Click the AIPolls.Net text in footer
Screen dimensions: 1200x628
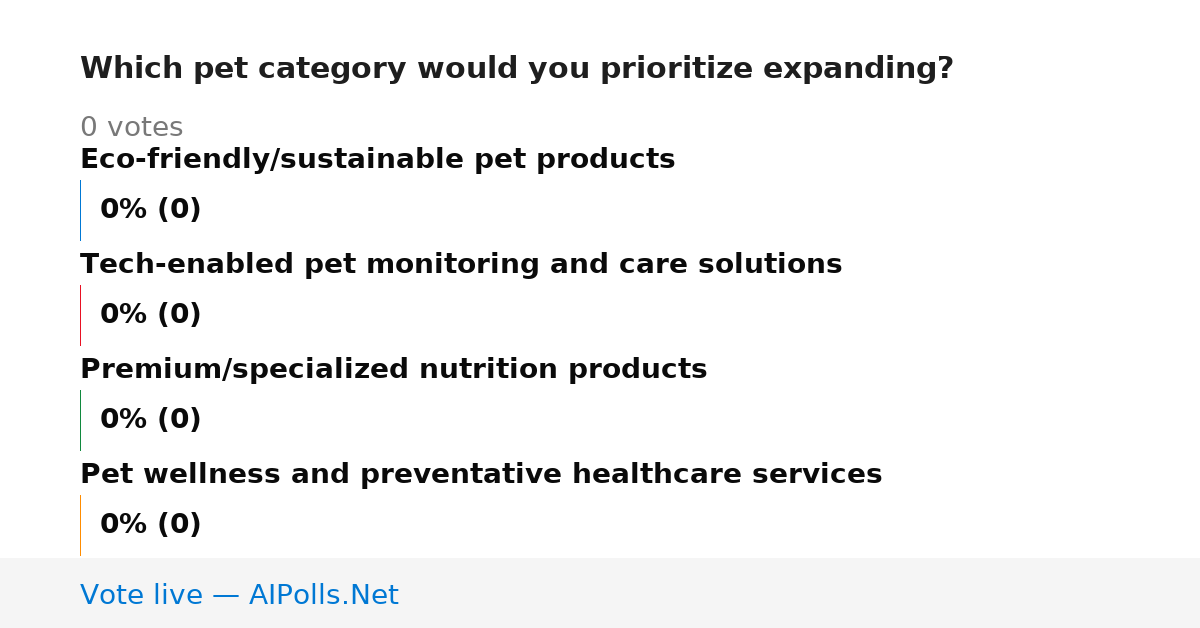323,596
